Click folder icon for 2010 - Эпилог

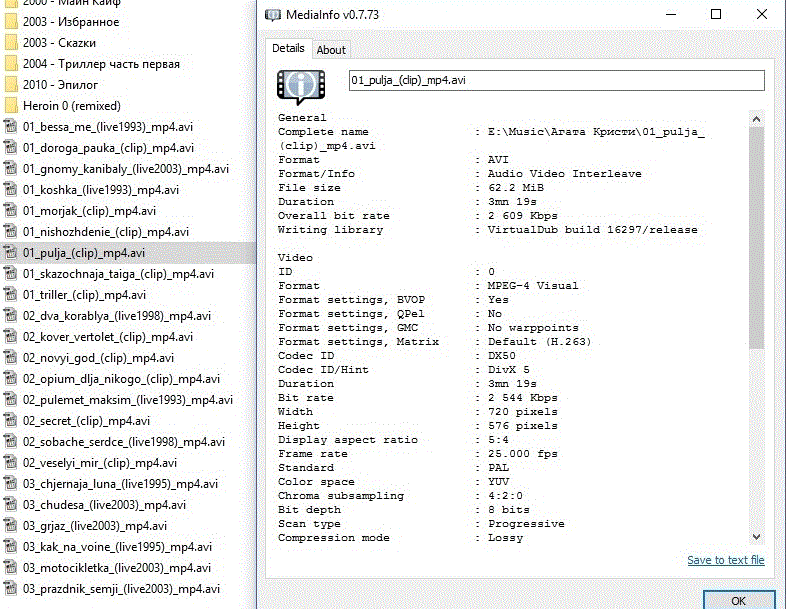11,85
